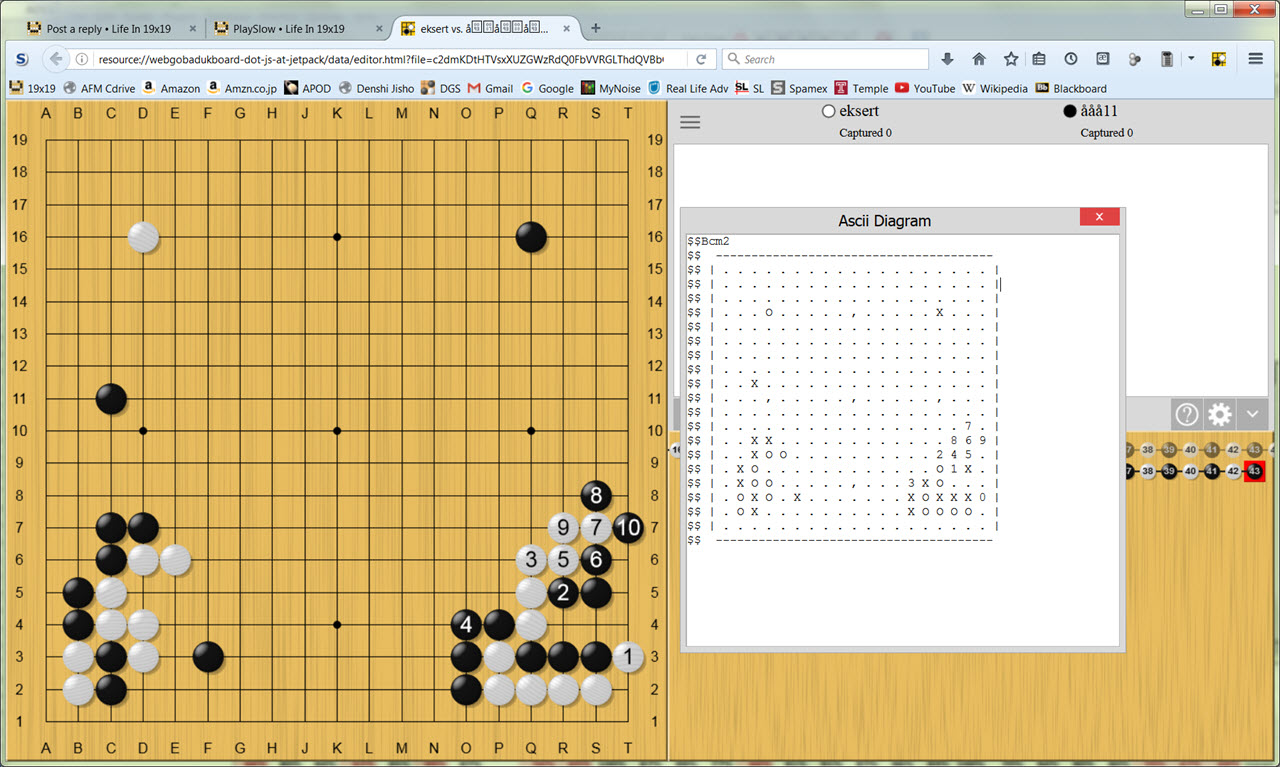
Task: Open the Denshi Jisho bookmark
Action: click(x=376, y=88)
